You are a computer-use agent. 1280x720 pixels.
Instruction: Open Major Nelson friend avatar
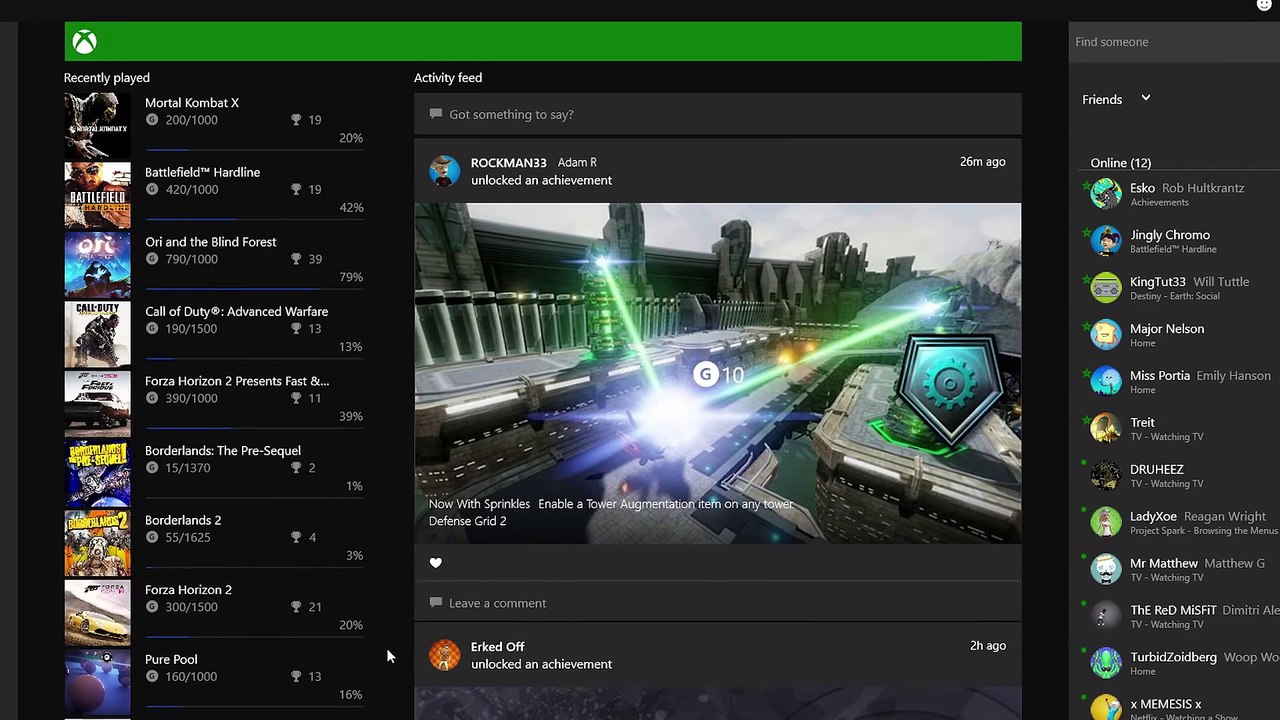click(x=1106, y=334)
